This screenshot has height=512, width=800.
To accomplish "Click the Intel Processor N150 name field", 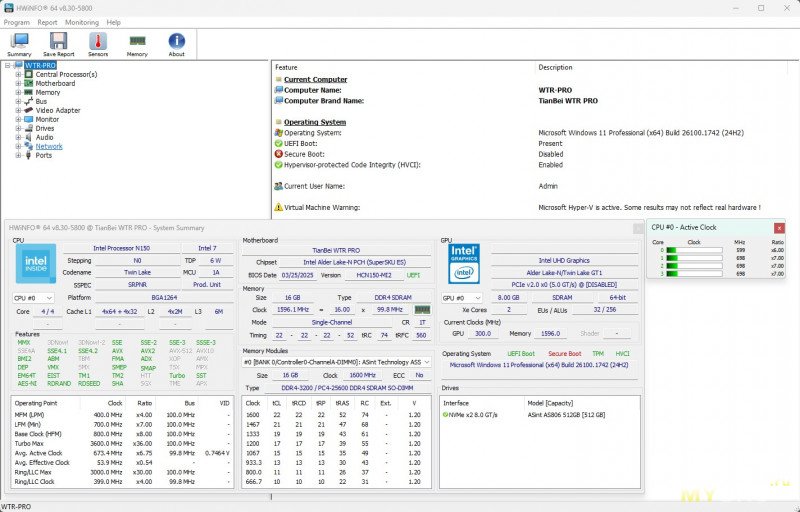I will click(x=121, y=248).
